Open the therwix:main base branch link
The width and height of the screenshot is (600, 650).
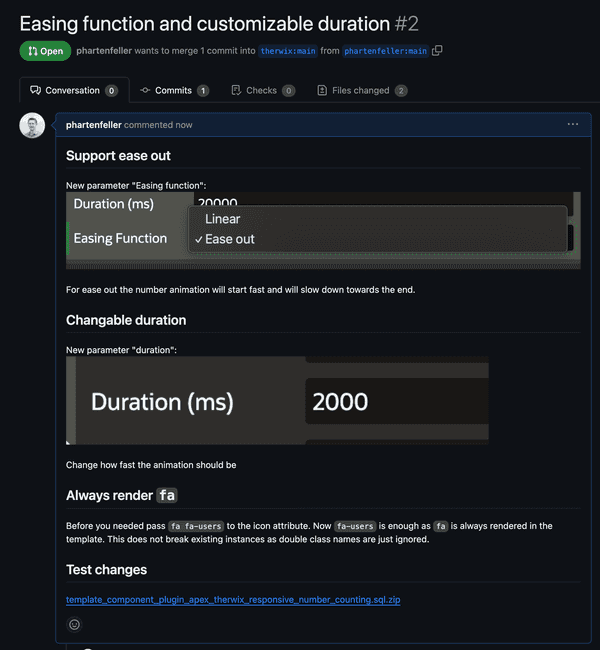click(x=287, y=51)
